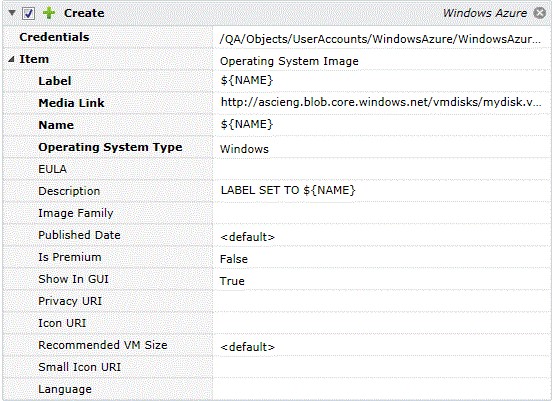
Task: Edit the Credentials path field
Action: click(x=382, y=39)
